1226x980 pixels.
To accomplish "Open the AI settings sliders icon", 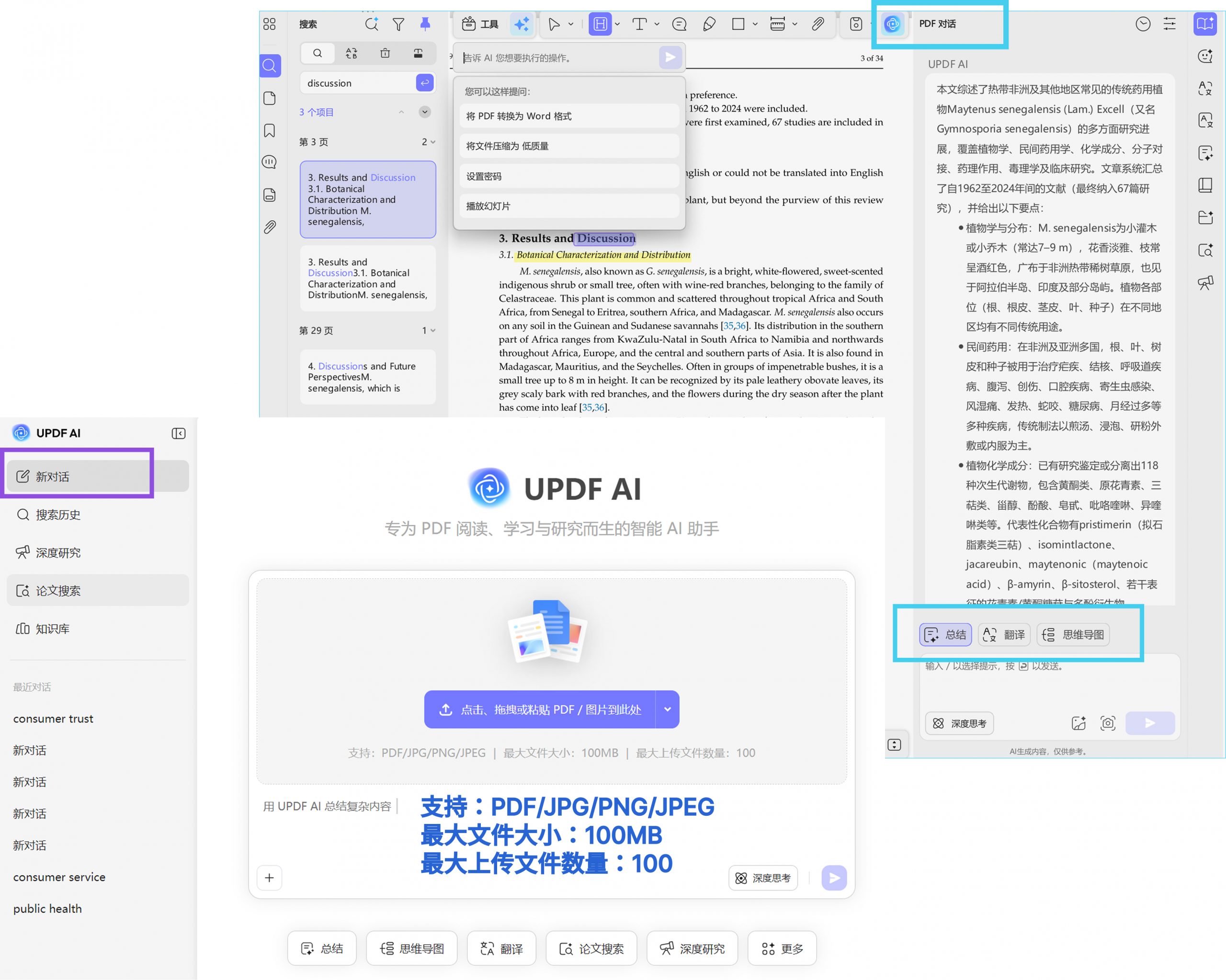I will click(1169, 24).
